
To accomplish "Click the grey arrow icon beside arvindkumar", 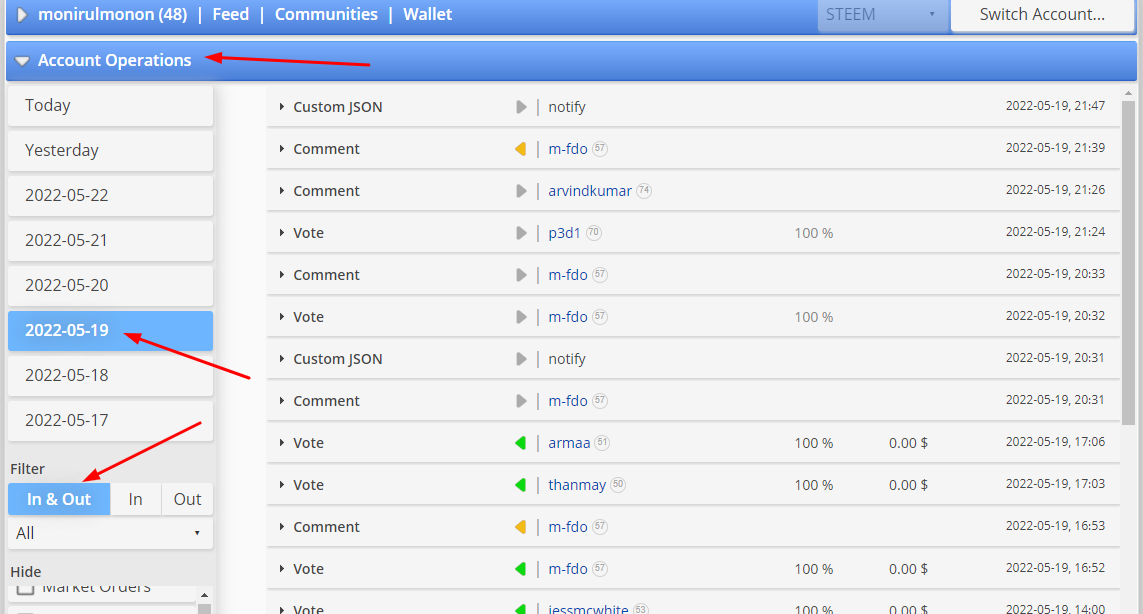I will pos(521,191).
